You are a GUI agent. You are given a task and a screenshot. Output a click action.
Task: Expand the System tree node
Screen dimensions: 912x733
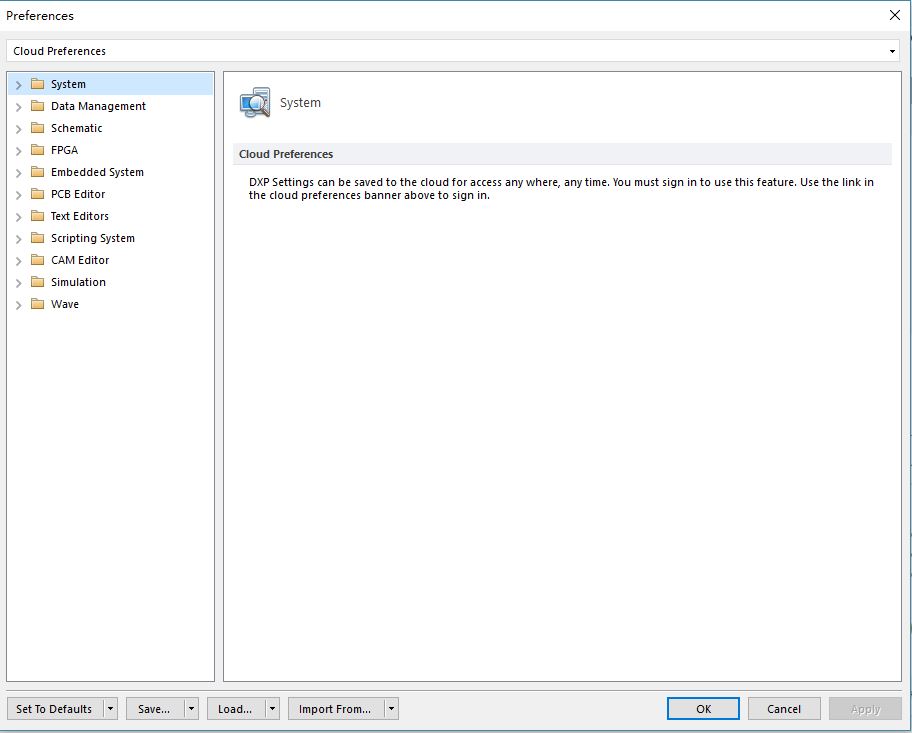pyautogui.click(x=19, y=85)
